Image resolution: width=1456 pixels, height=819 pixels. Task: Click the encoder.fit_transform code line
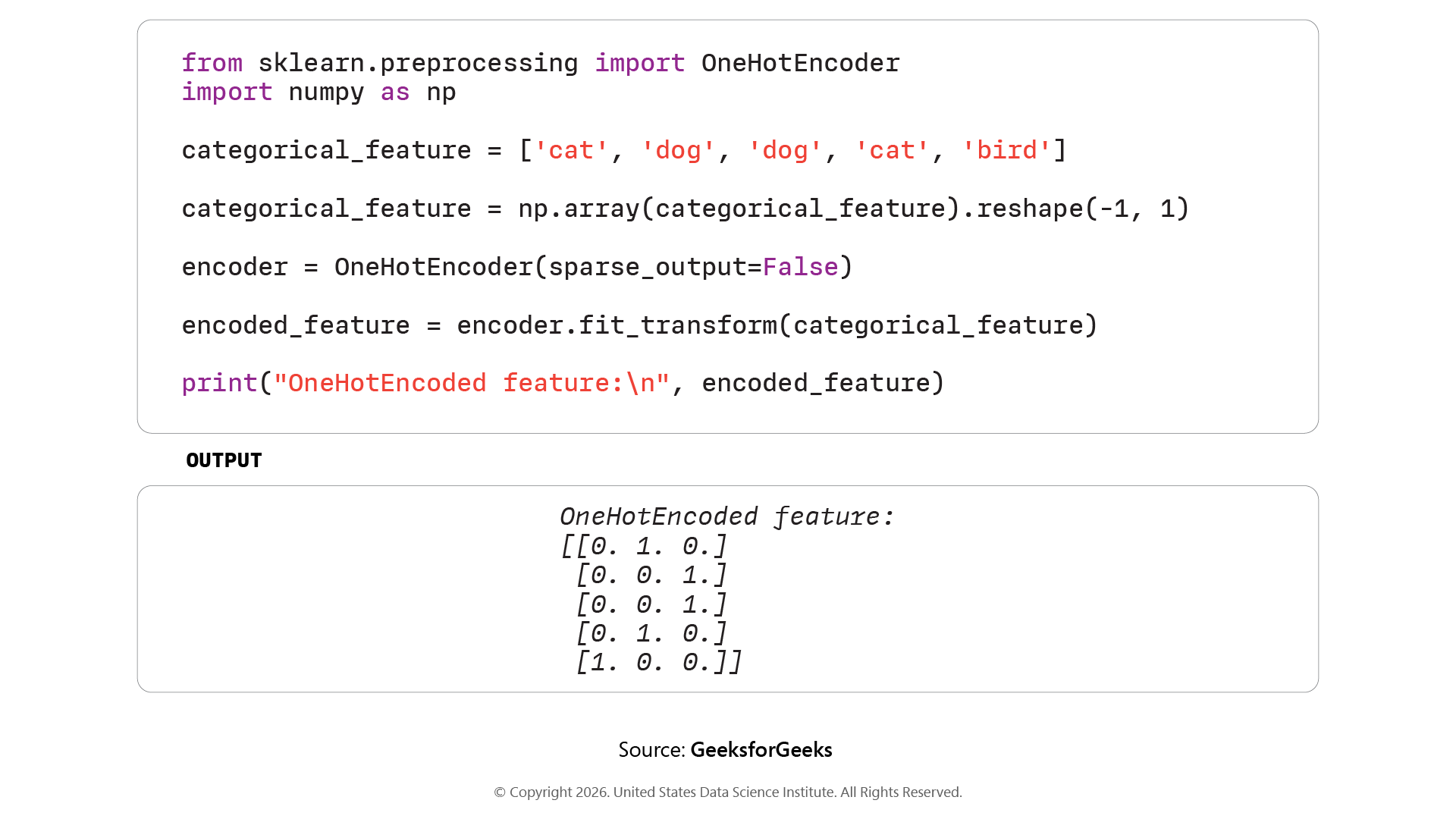pos(639,325)
